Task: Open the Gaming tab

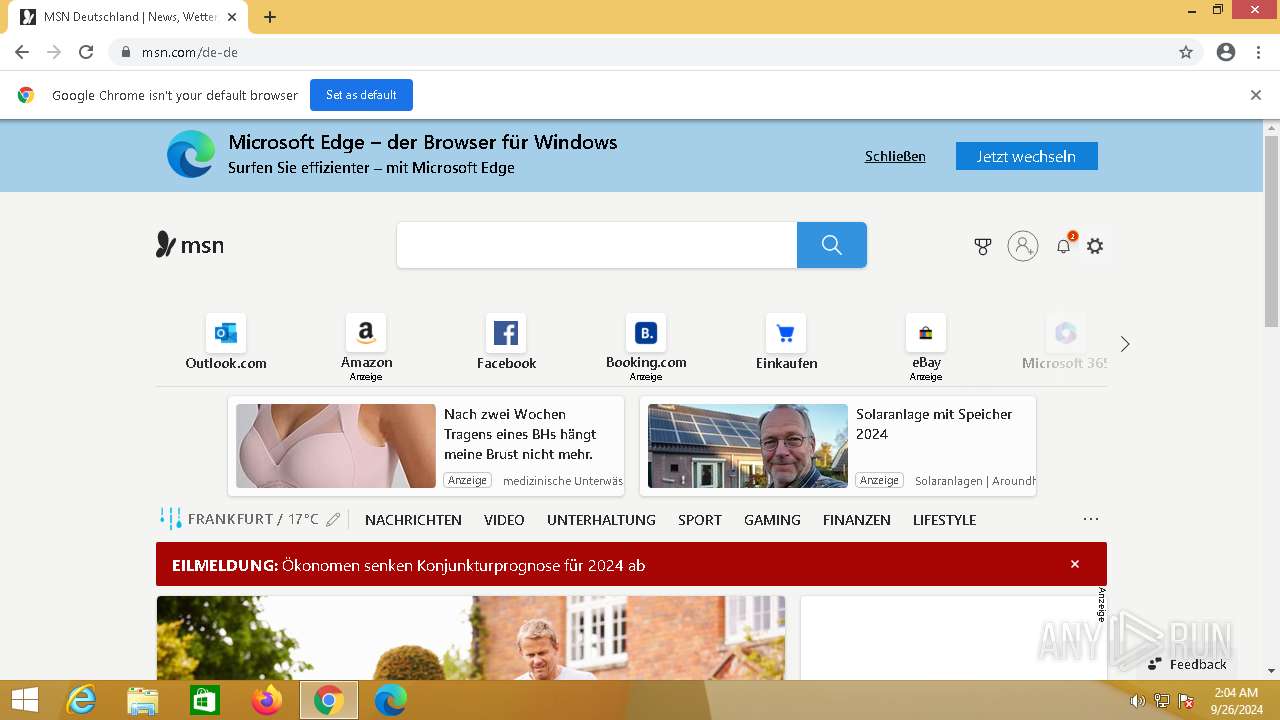Action: click(x=772, y=520)
